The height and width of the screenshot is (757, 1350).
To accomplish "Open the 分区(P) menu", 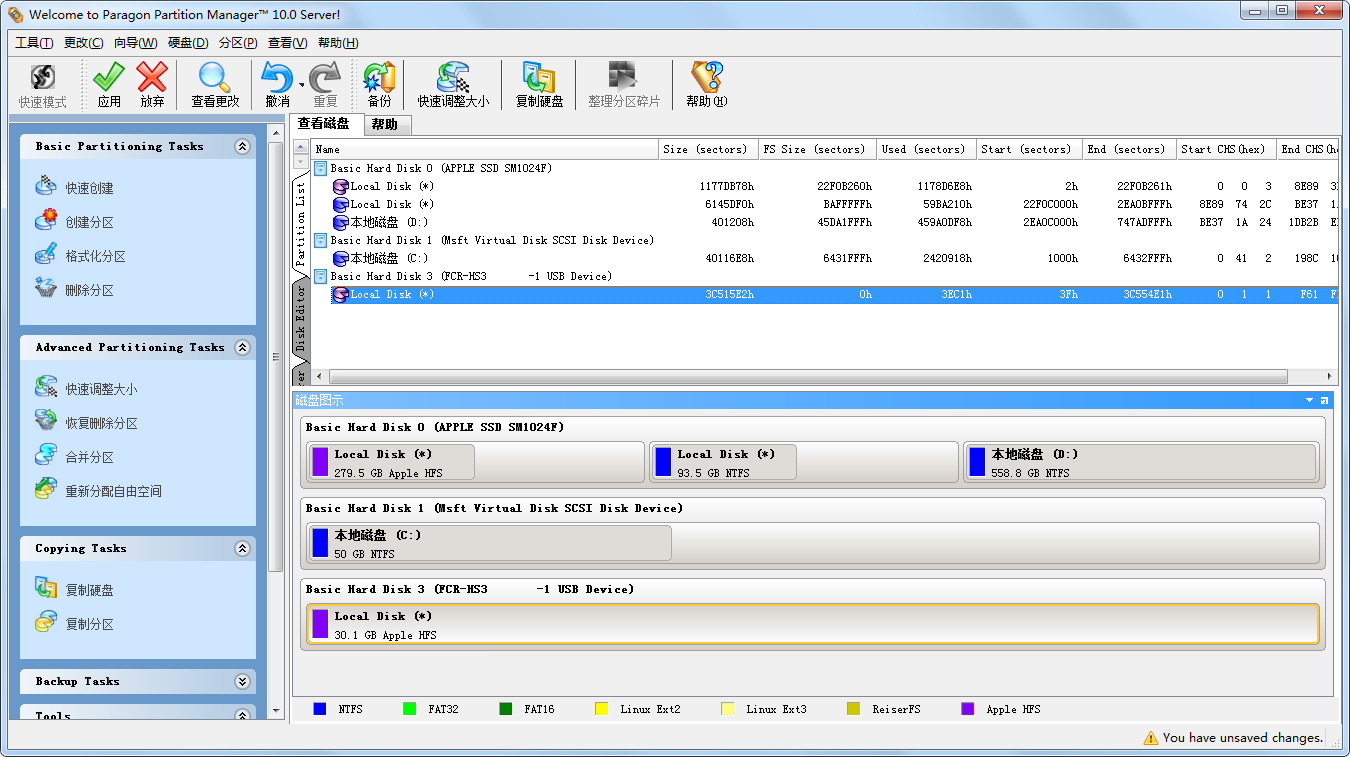I will 238,43.
